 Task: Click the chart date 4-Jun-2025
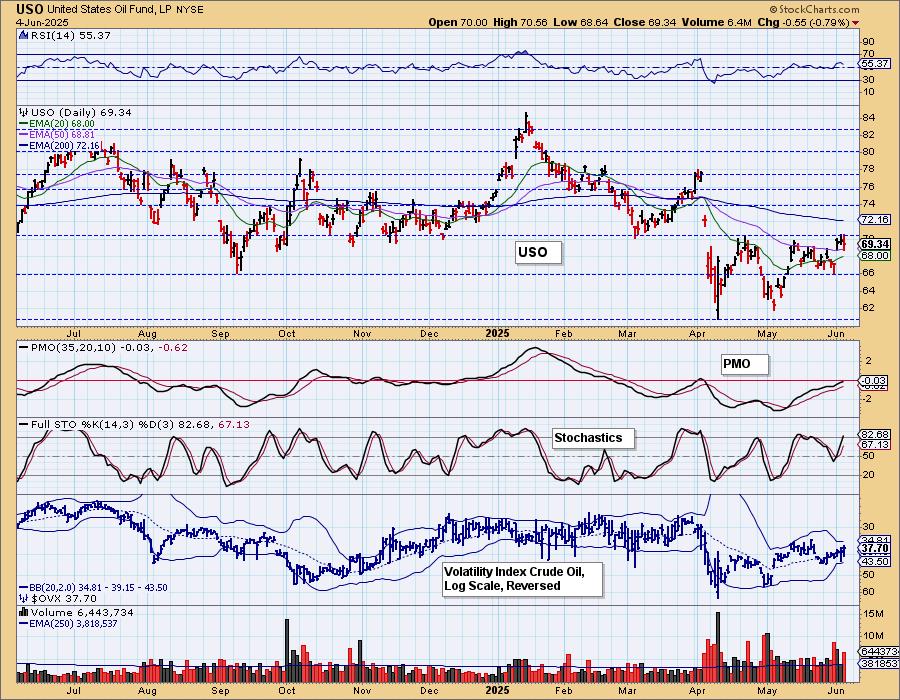42,22
